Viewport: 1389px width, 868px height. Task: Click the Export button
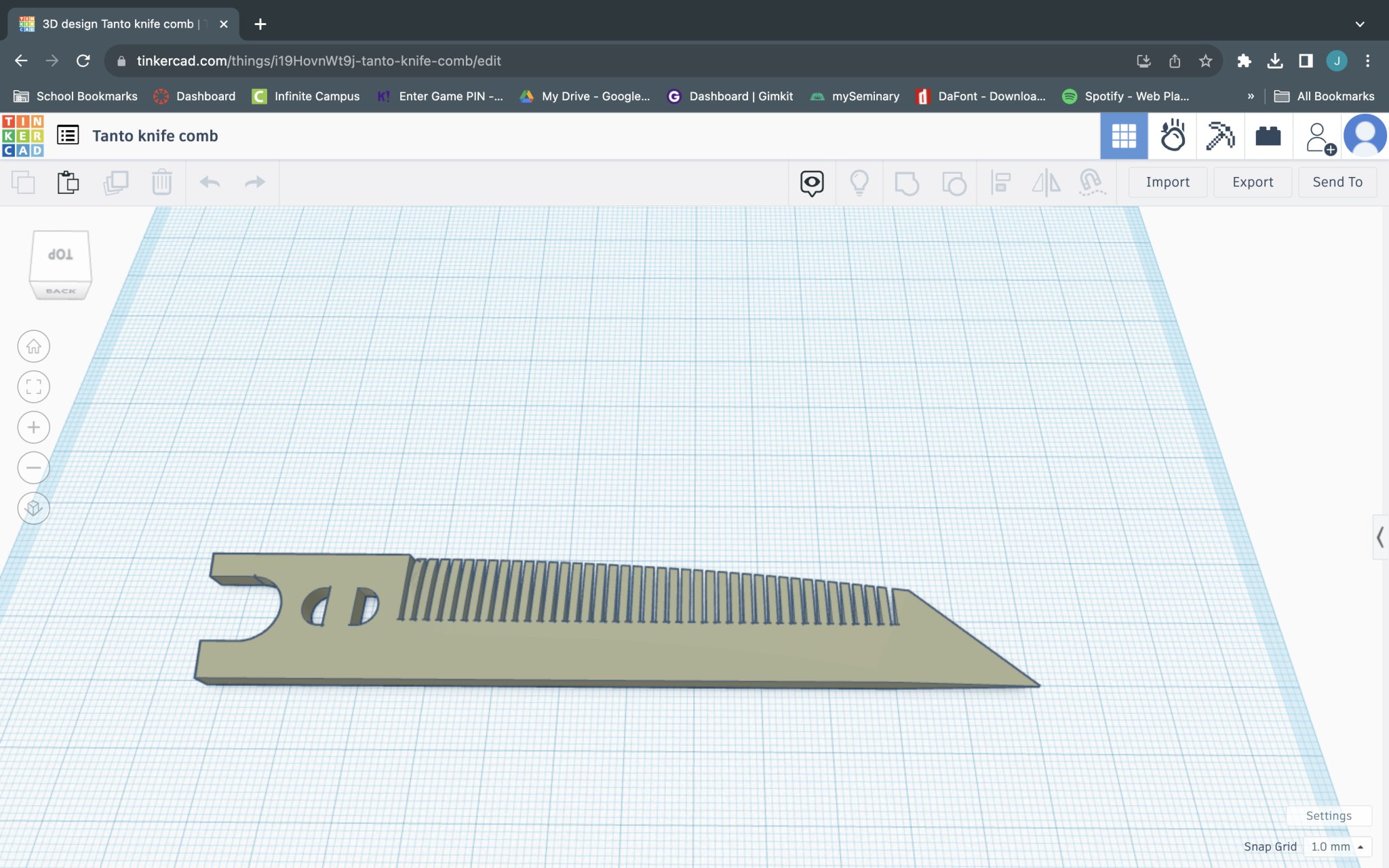click(1251, 182)
